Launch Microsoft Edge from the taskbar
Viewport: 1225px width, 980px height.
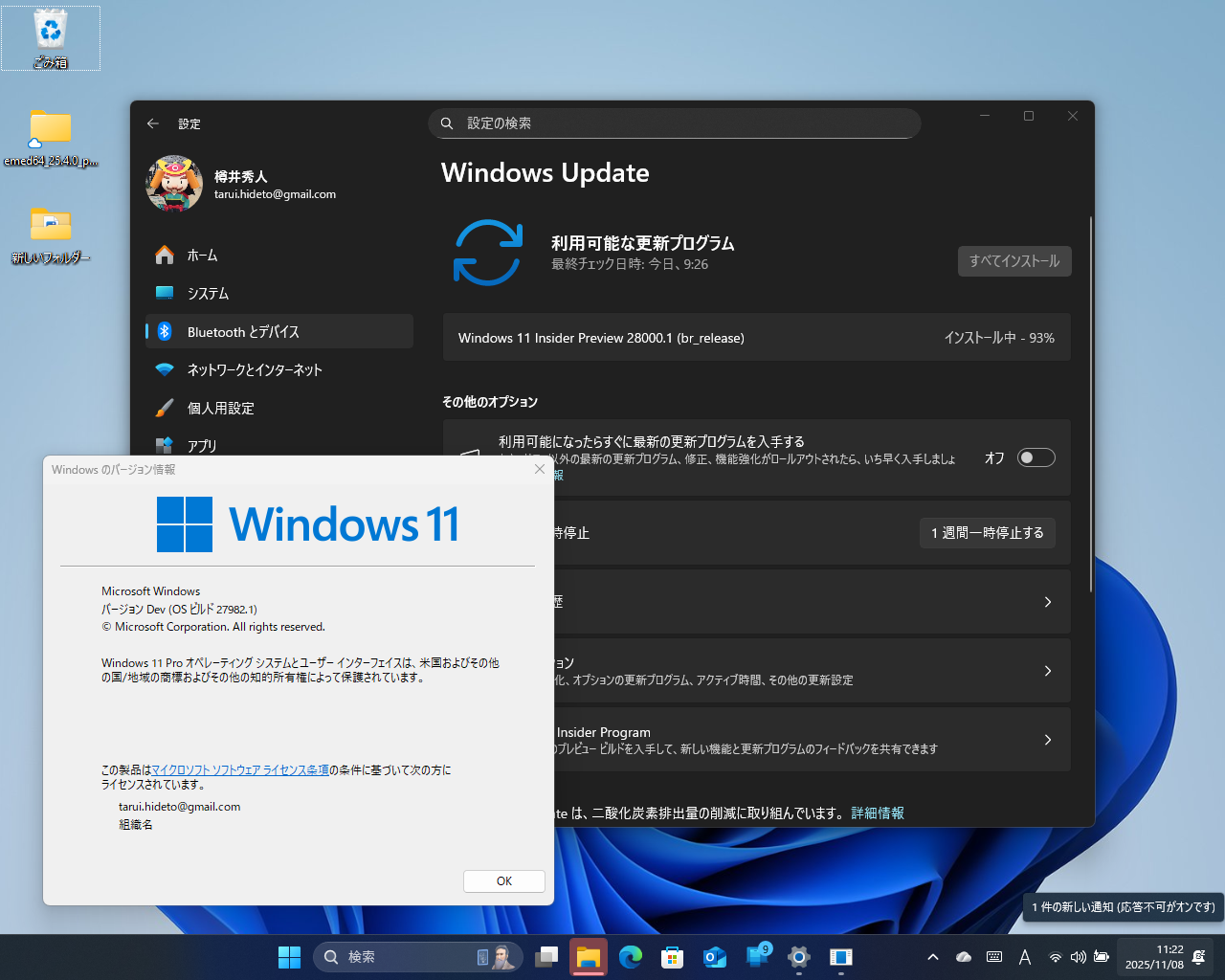631,956
